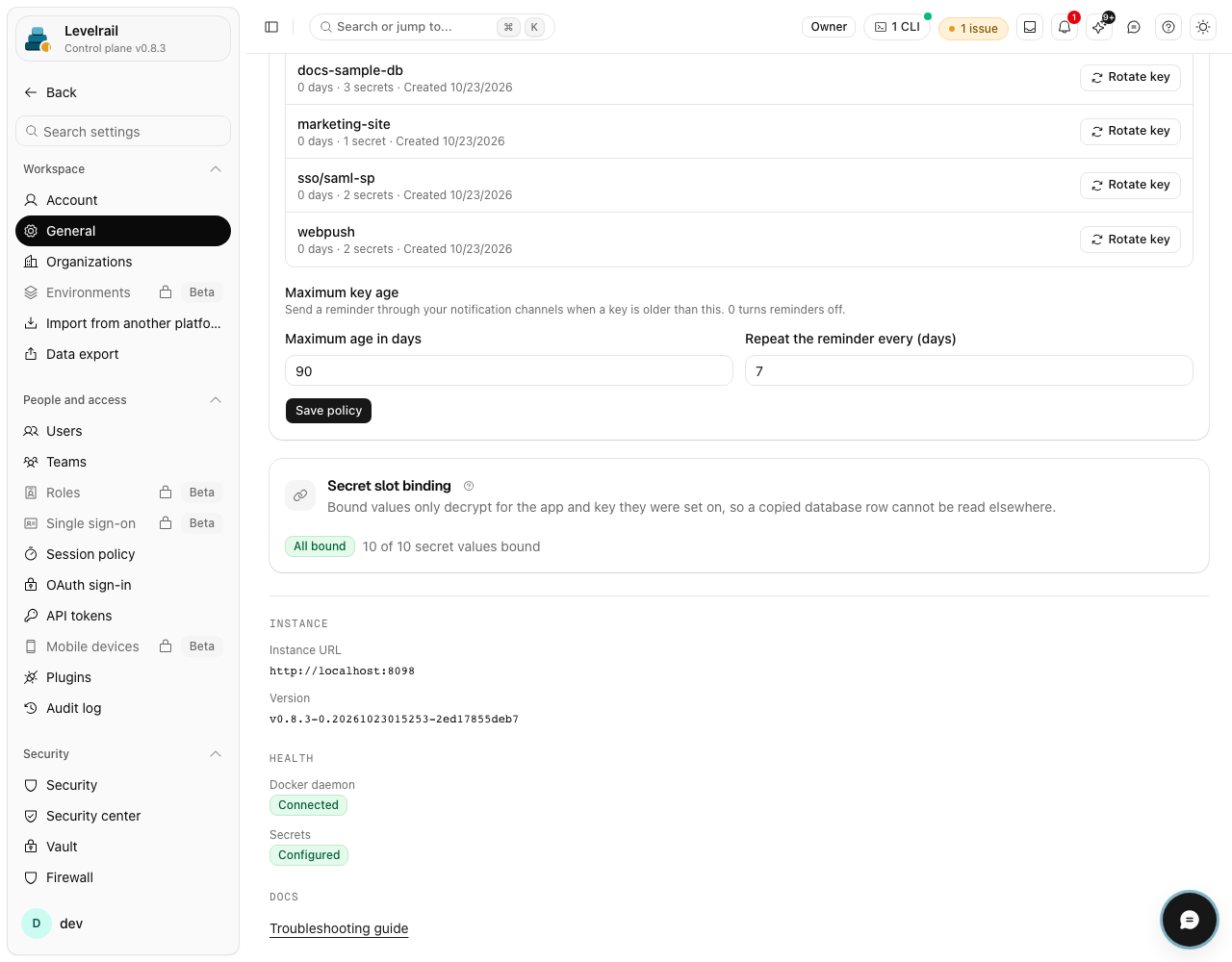This screenshot has height=962, width=1232.
Task: Click the lock icon next to Environments
Action: click(x=166, y=292)
